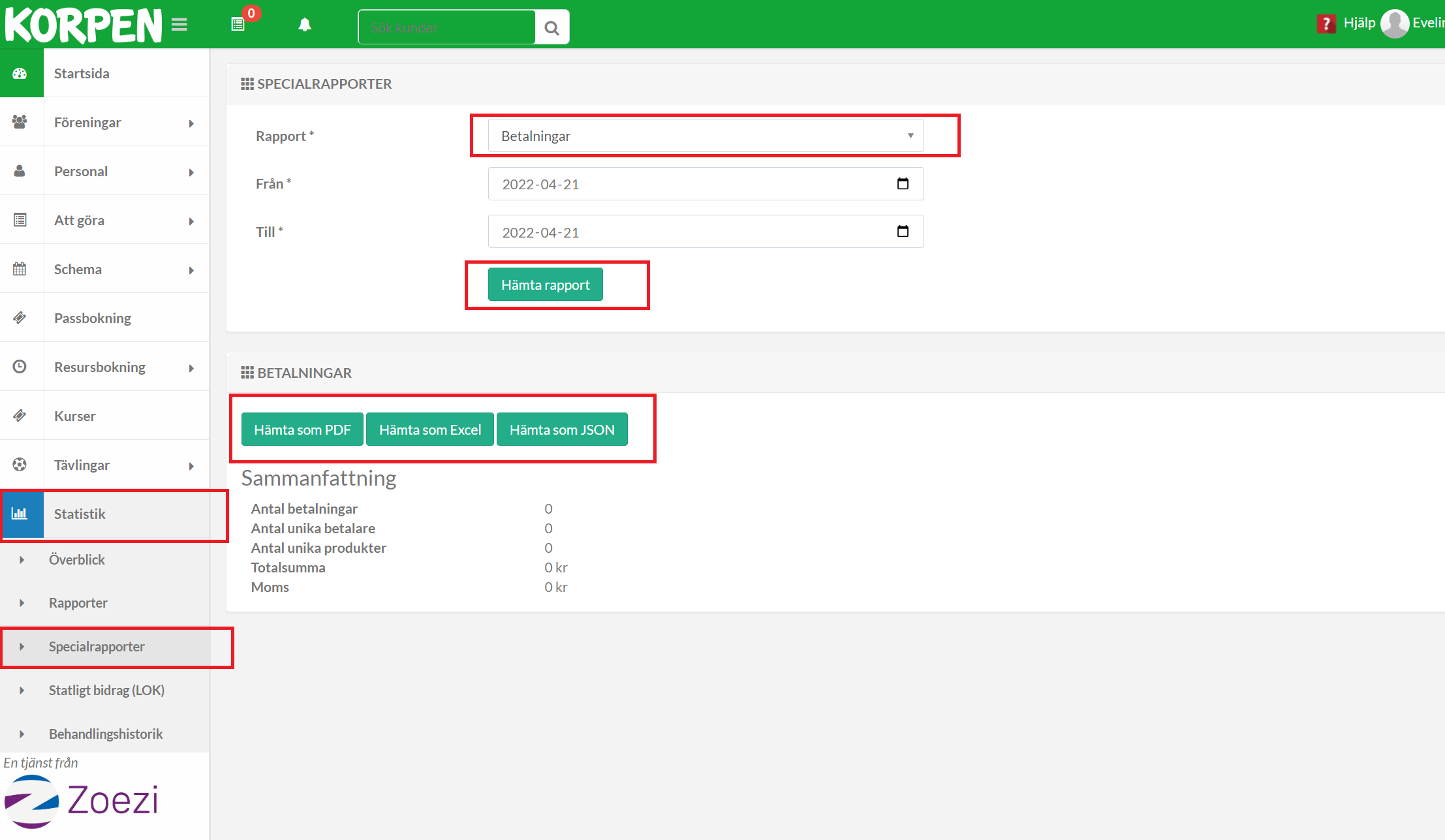1445x840 pixels.
Task: Open the Till date calendar picker icon
Action: pos(903,231)
